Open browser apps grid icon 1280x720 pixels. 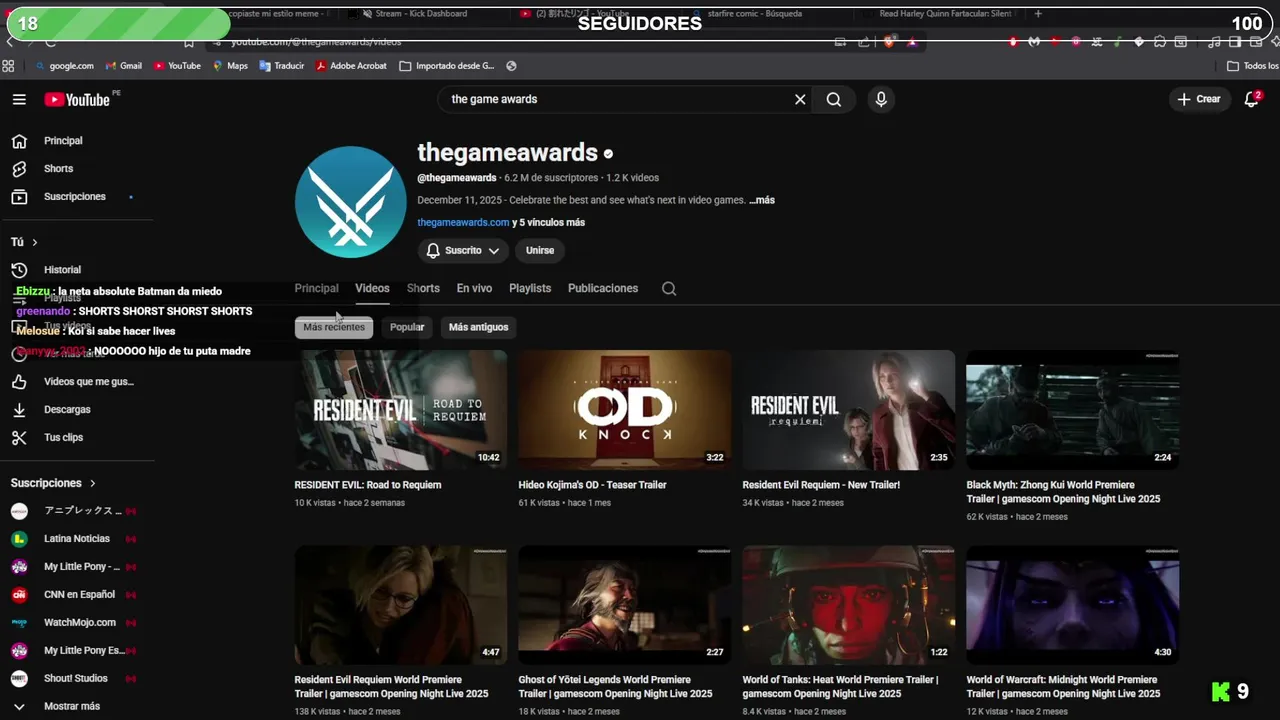click(9, 66)
